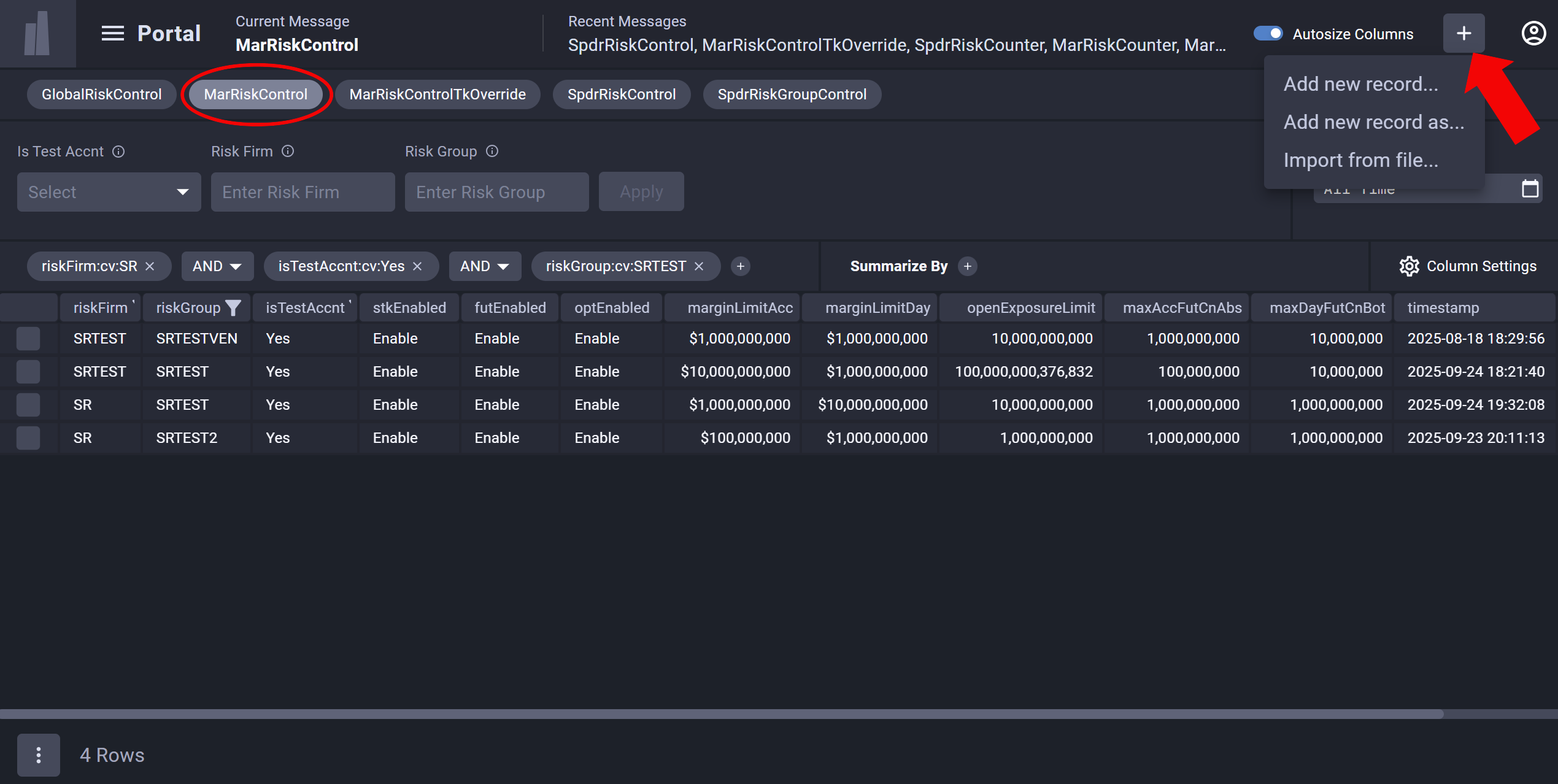Remove the riskFirm:cv:SR filter chip
This screenshot has width=1558, height=784.
point(150,266)
